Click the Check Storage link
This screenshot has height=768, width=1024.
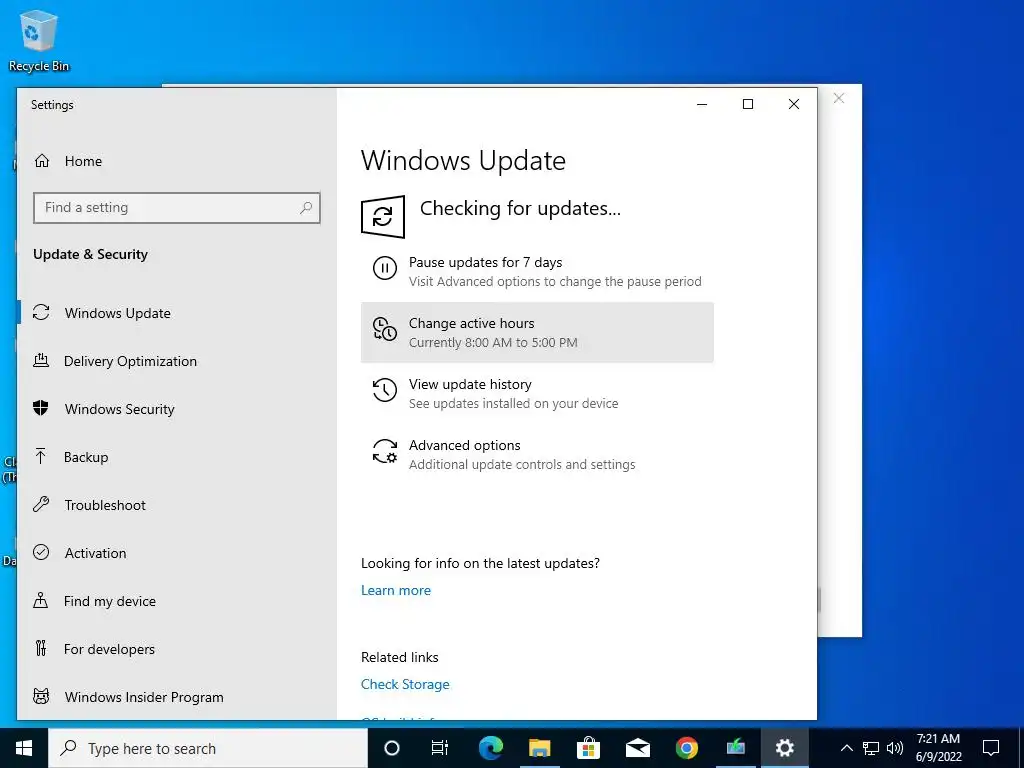[x=405, y=684]
